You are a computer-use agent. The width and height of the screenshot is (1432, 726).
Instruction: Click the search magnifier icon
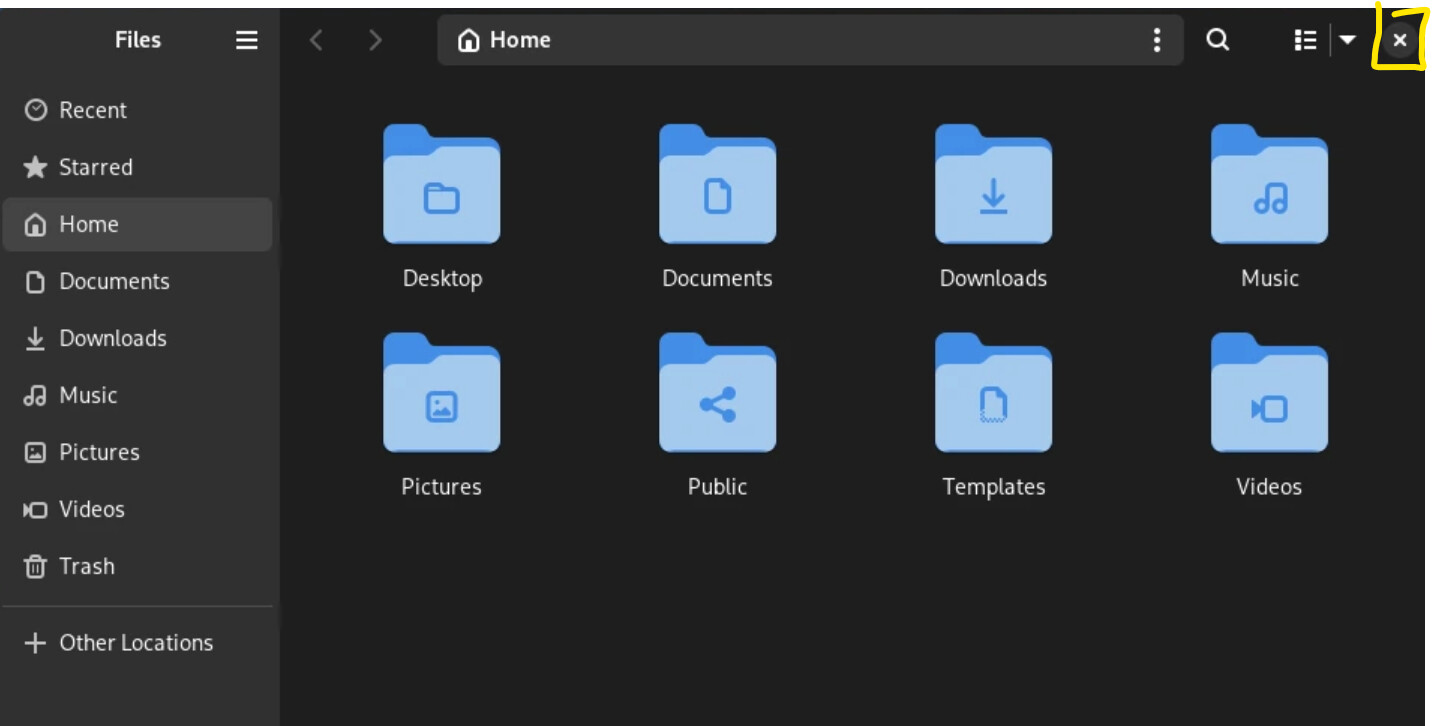[x=1217, y=40]
